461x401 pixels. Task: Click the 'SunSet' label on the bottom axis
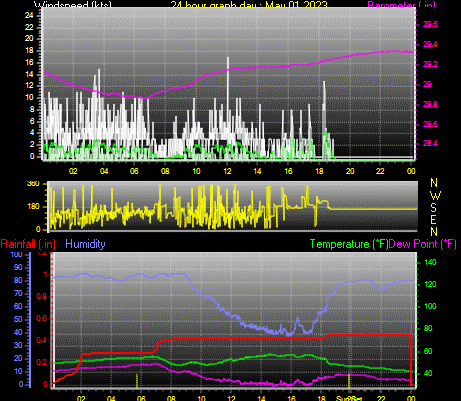click(x=349, y=398)
